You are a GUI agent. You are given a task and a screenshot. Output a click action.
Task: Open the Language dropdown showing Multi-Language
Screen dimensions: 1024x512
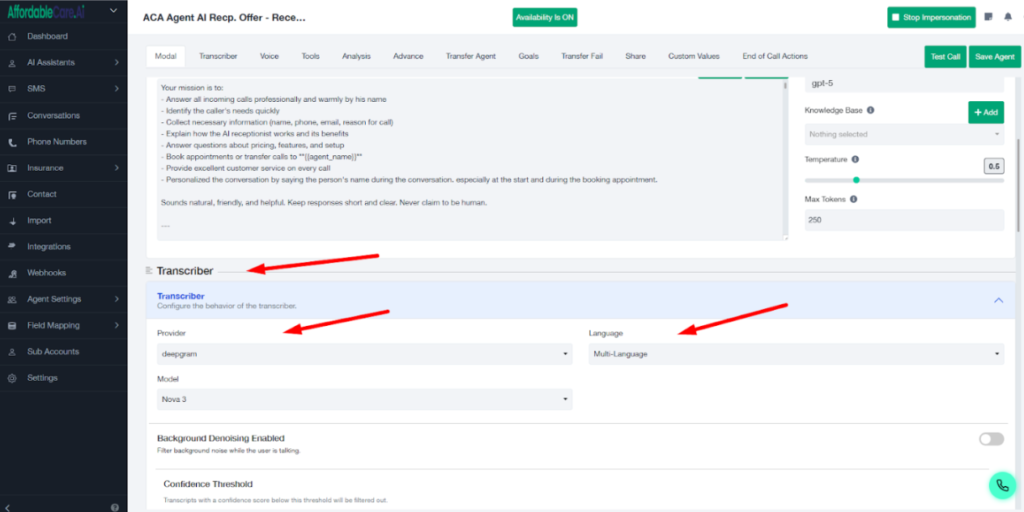796,354
